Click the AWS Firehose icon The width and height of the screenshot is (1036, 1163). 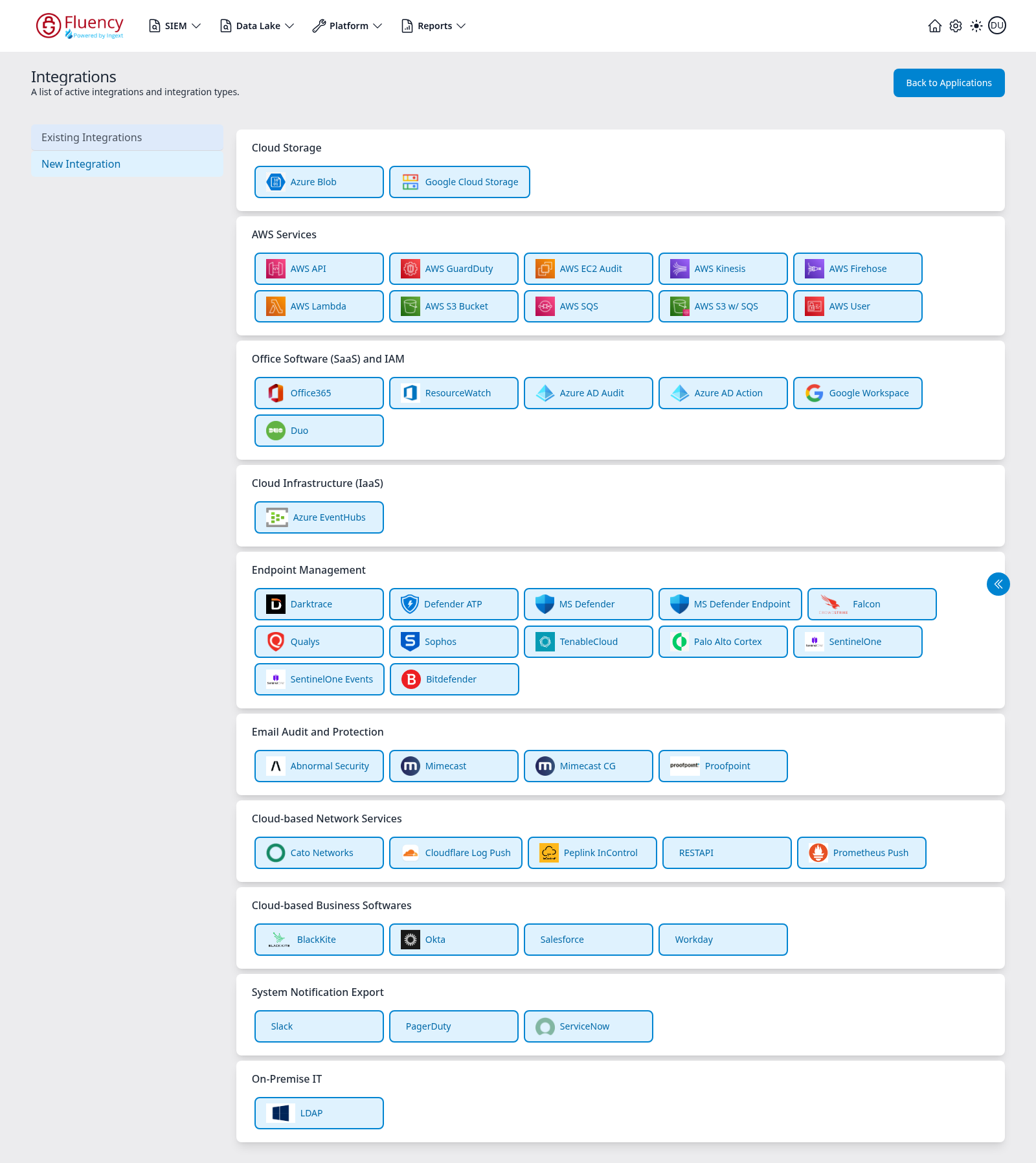tap(815, 269)
